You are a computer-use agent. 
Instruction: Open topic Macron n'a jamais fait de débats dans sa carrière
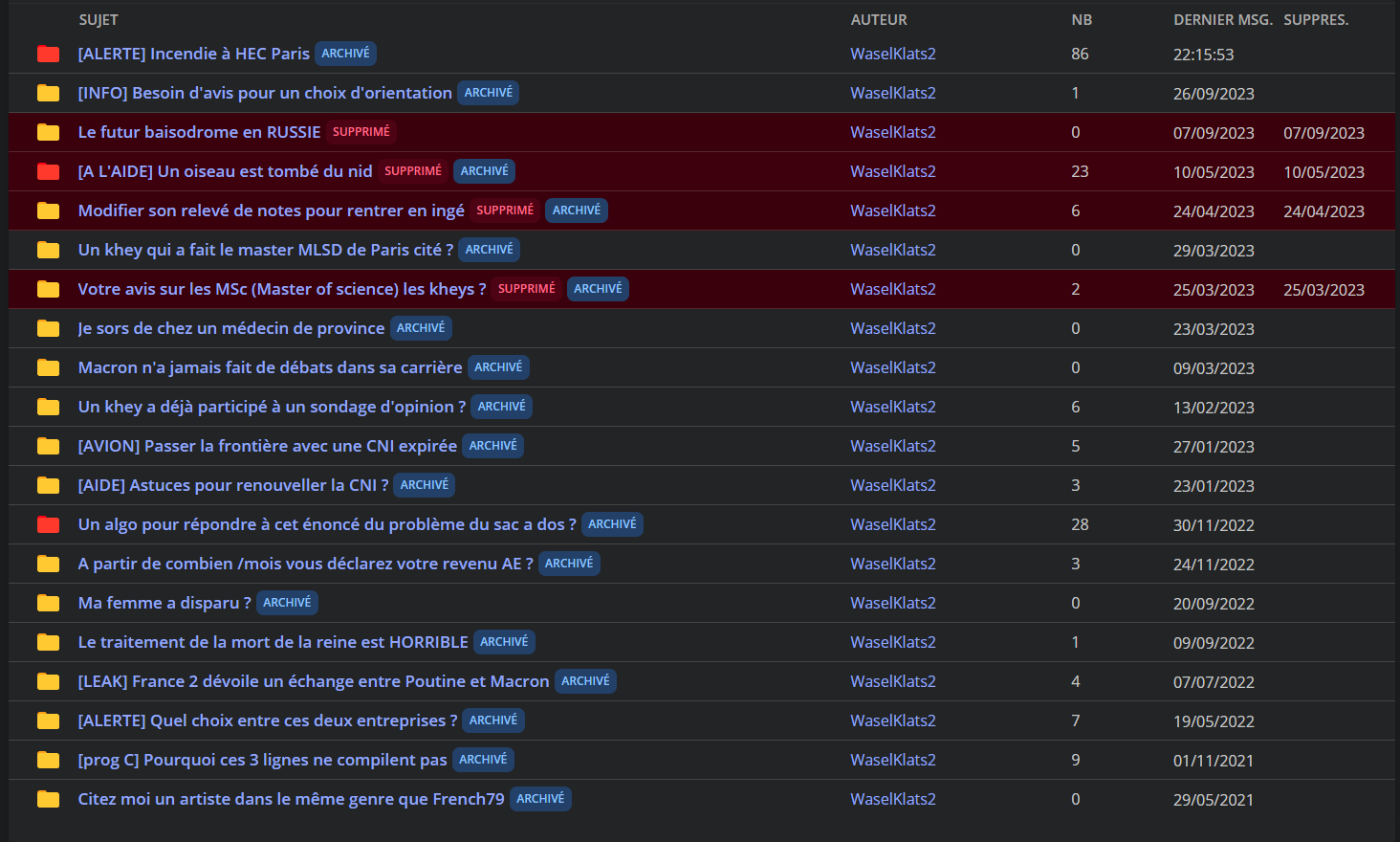(x=270, y=367)
